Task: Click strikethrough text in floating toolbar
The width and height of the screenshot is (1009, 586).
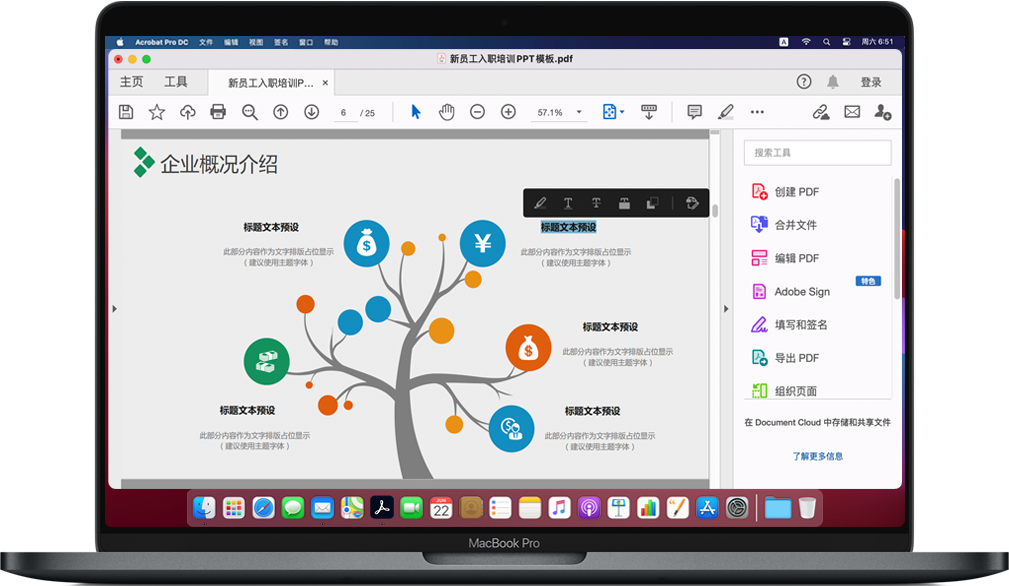Action: click(x=597, y=203)
